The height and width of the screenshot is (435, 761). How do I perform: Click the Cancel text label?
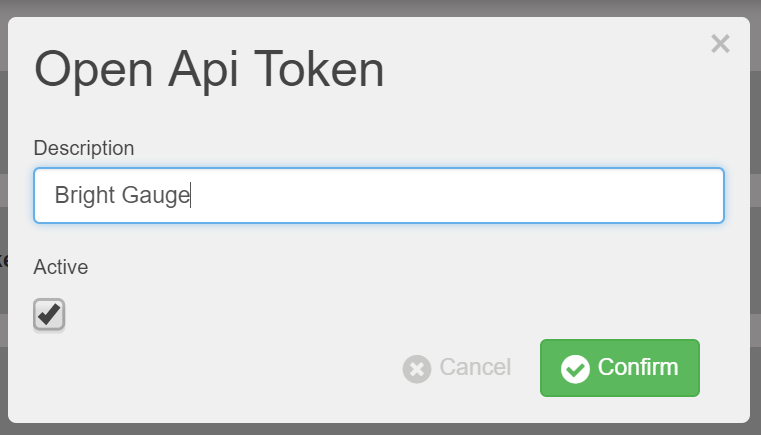[475, 367]
